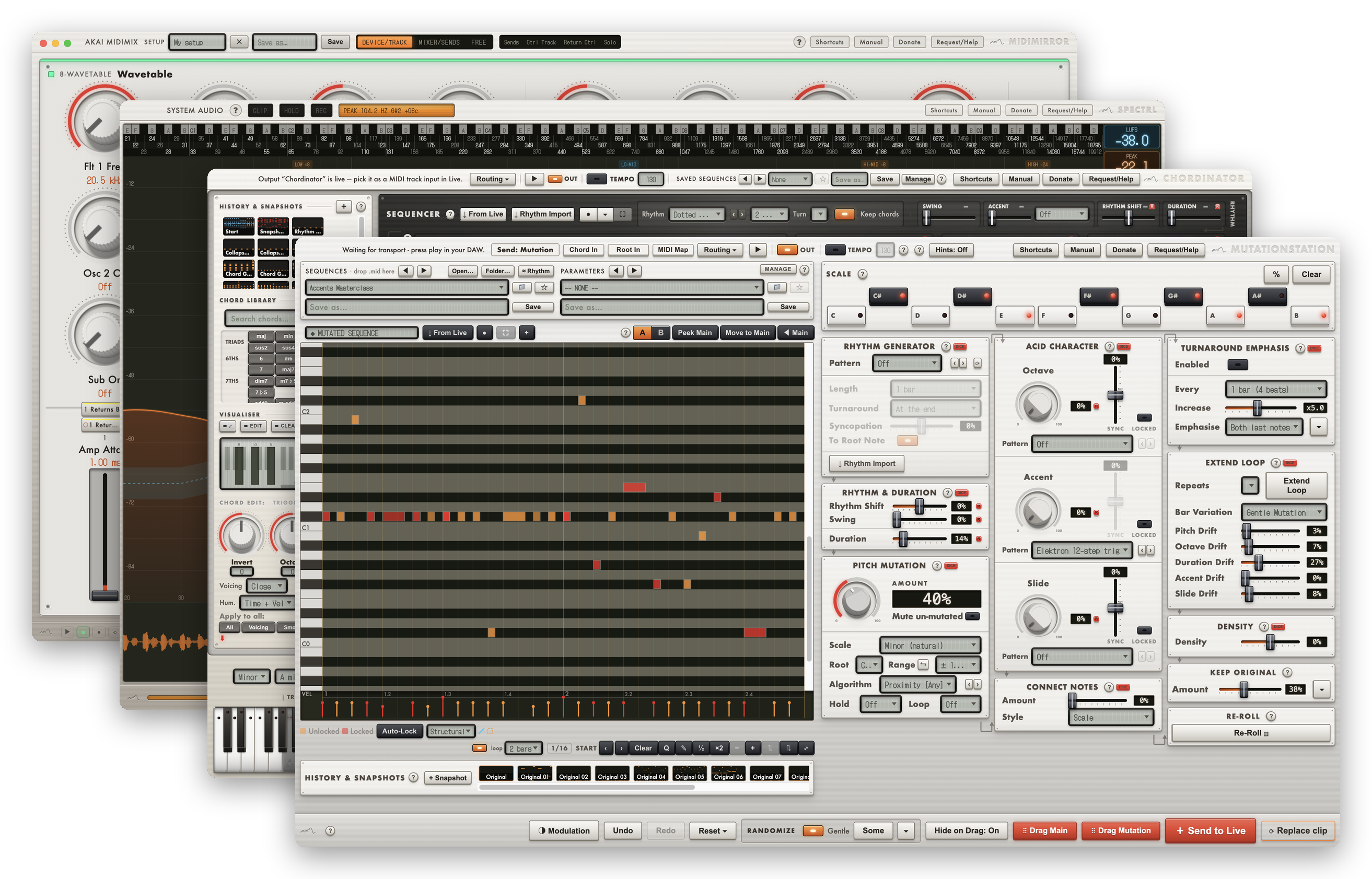
Task: Click the Q quantize button under piano roll
Action: coord(666,748)
